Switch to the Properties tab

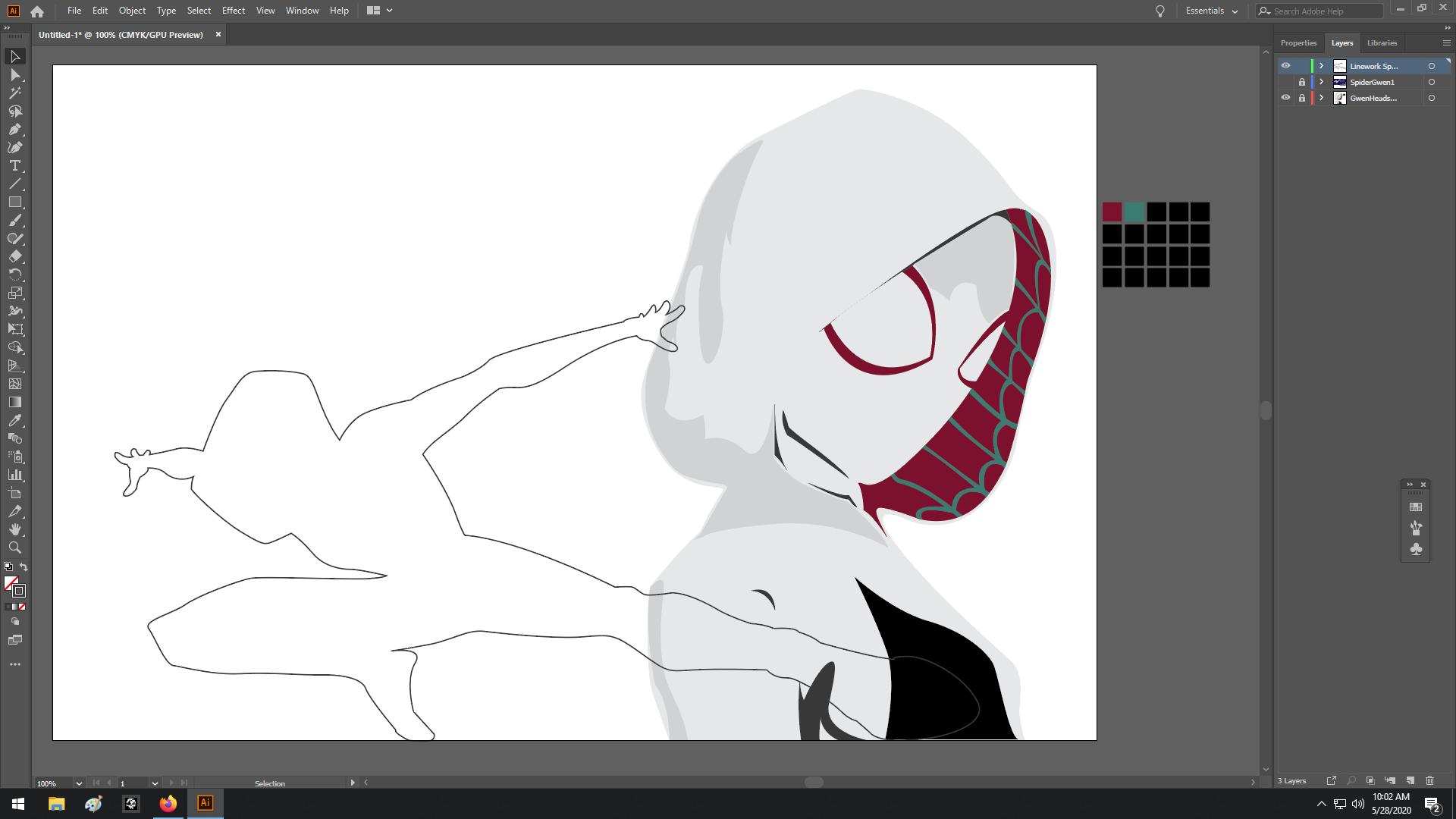point(1298,43)
